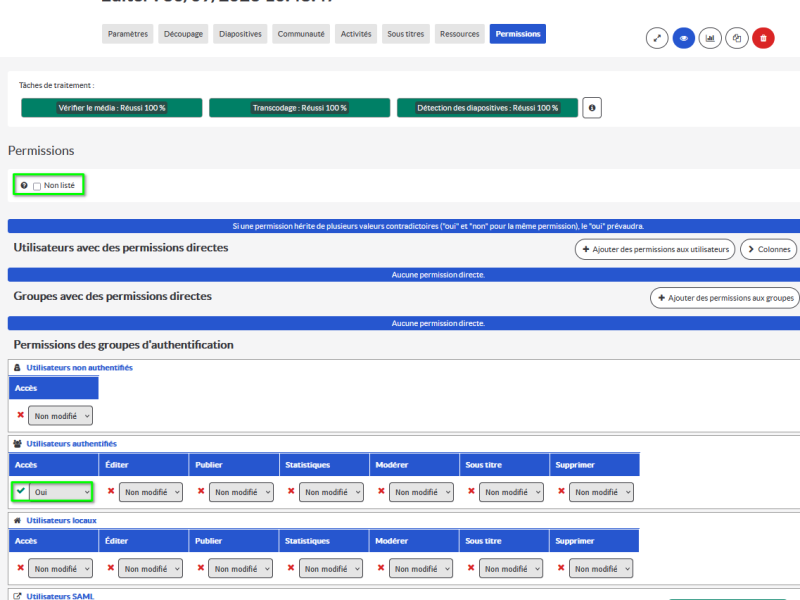
Task: Expand the Colonnes button
Action: coord(769,249)
